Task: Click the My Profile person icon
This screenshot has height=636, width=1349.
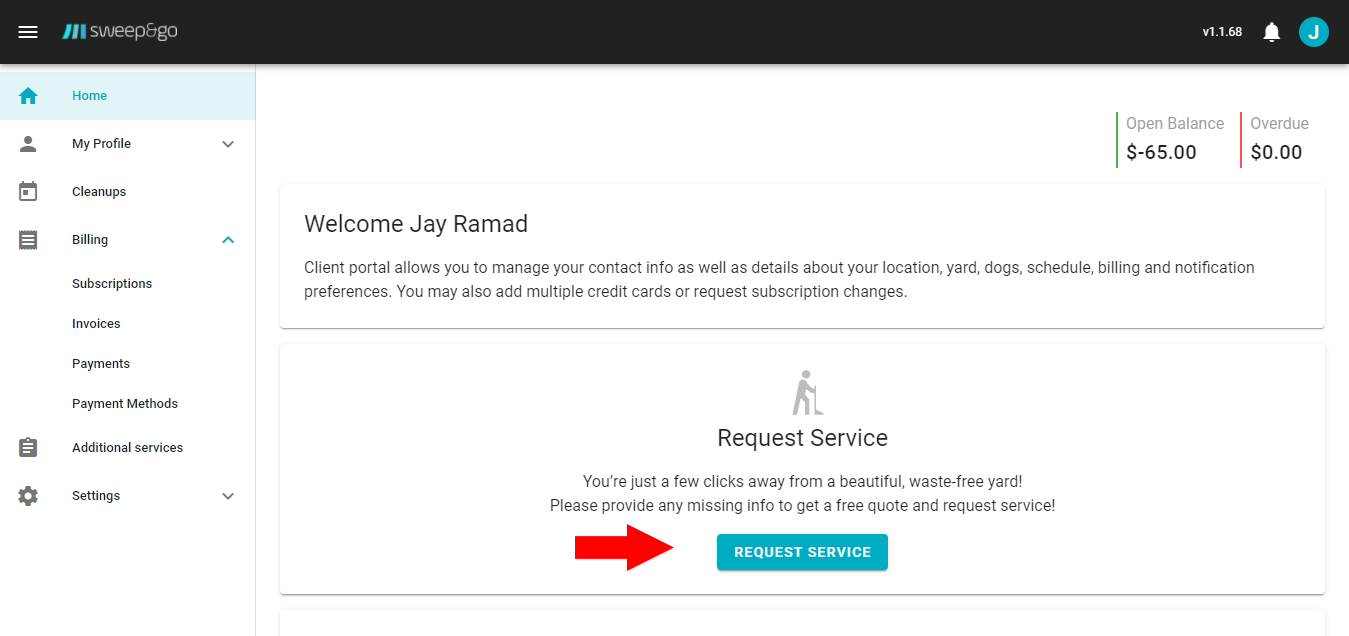Action: (x=28, y=143)
